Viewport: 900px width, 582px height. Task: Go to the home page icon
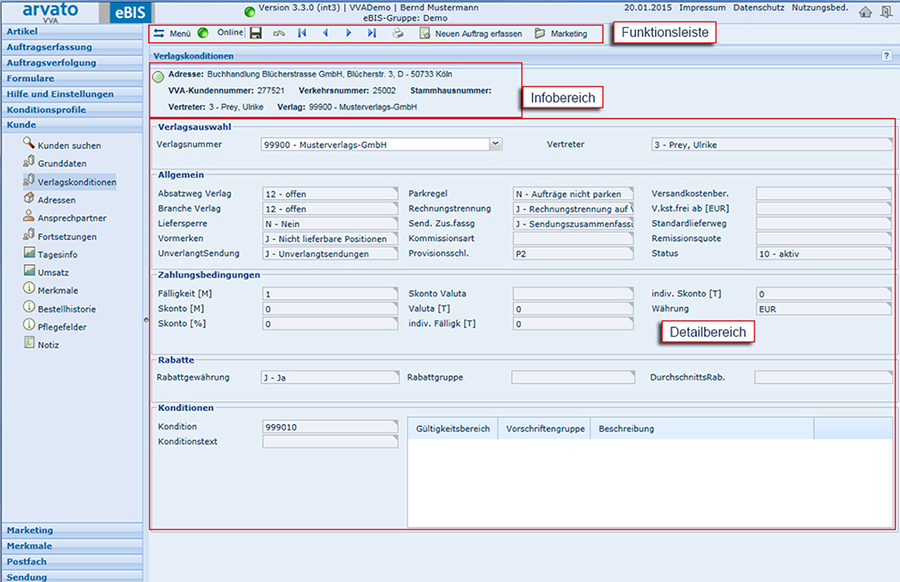click(x=865, y=12)
